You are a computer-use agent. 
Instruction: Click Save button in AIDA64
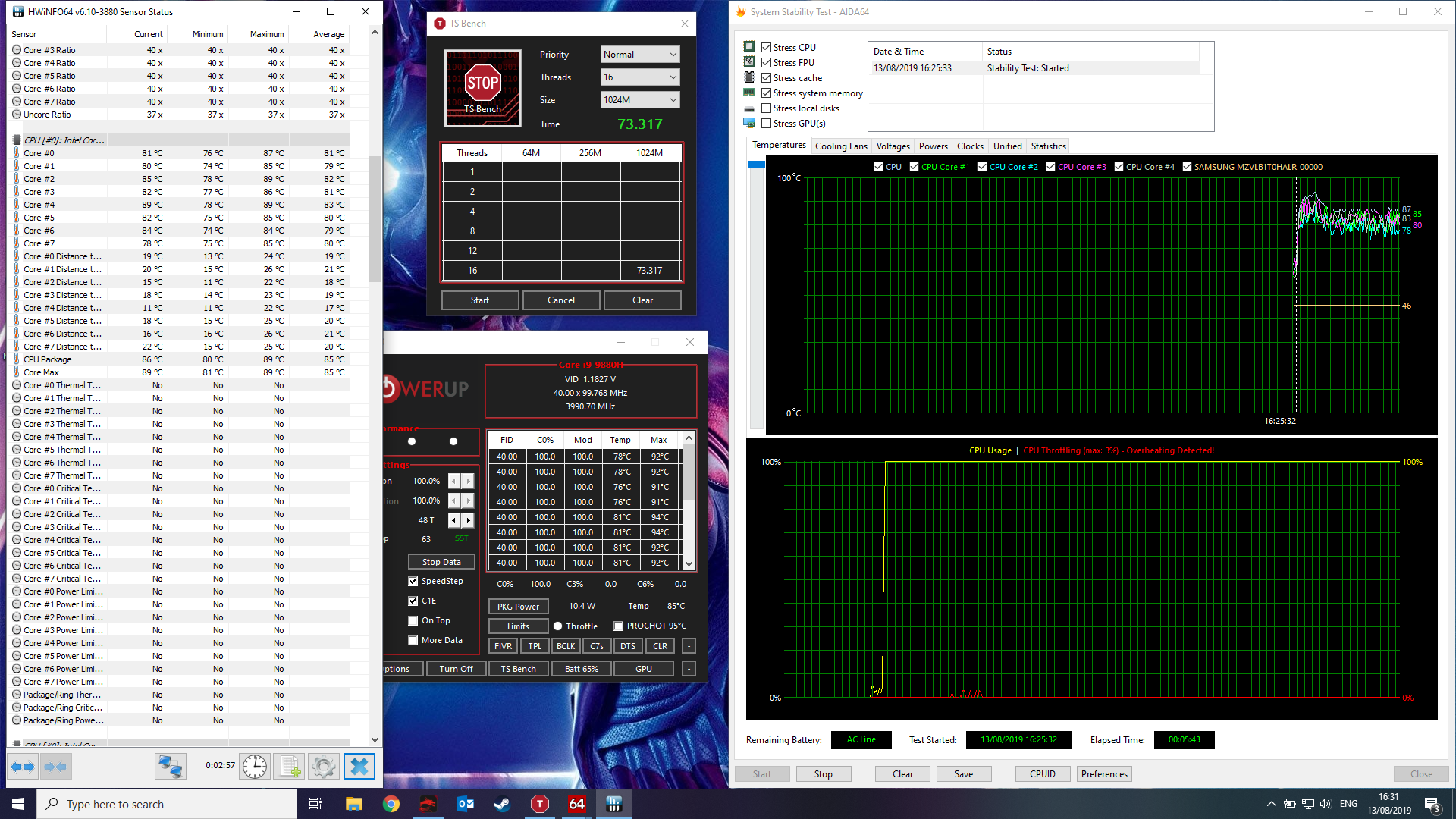964,774
